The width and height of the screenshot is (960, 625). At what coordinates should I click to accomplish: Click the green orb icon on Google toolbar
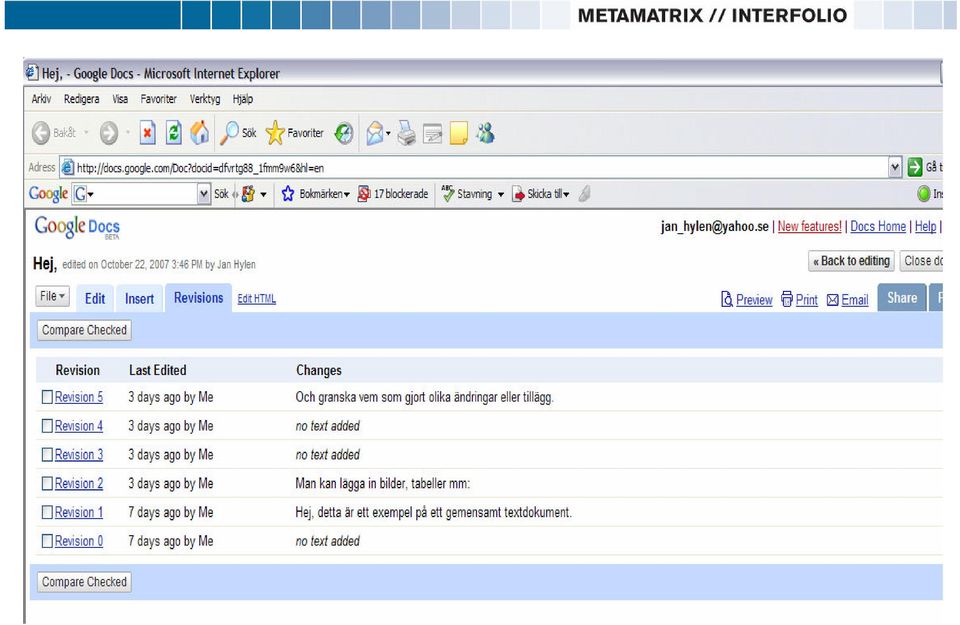point(924,194)
